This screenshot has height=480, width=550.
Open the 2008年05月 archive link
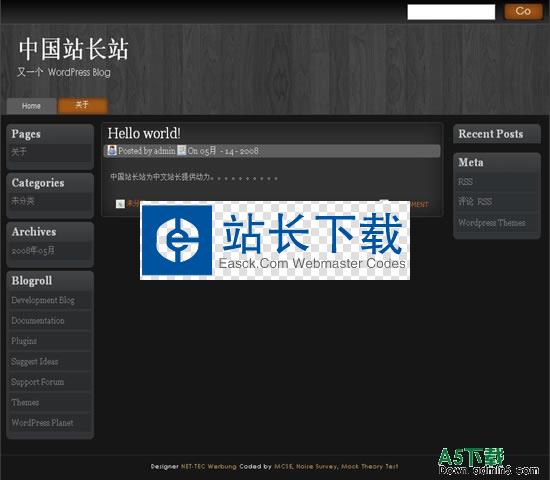33,251
